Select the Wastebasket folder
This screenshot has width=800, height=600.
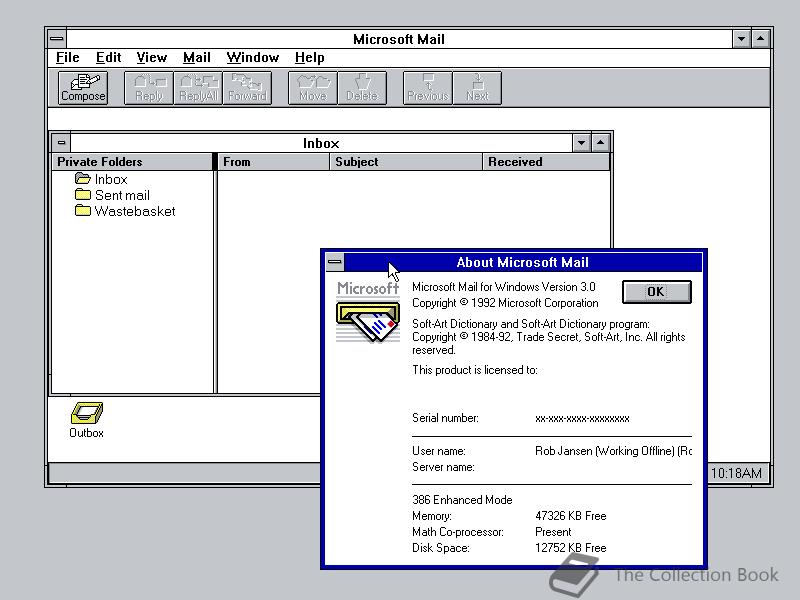pos(125,211)
